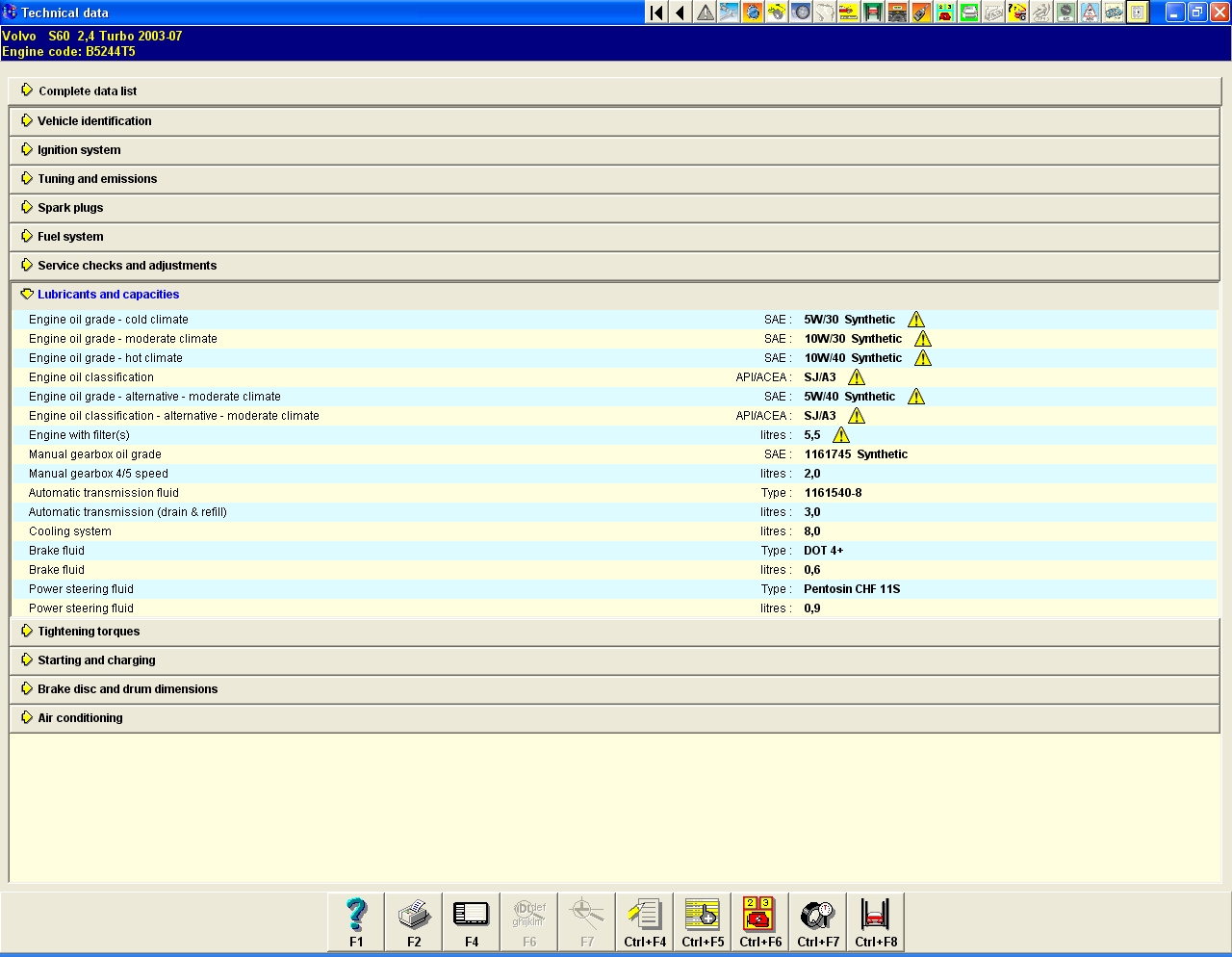Viewport: 1232px width, 957px height.
Task: Restore down the Technical data window
Action: 1197,13
